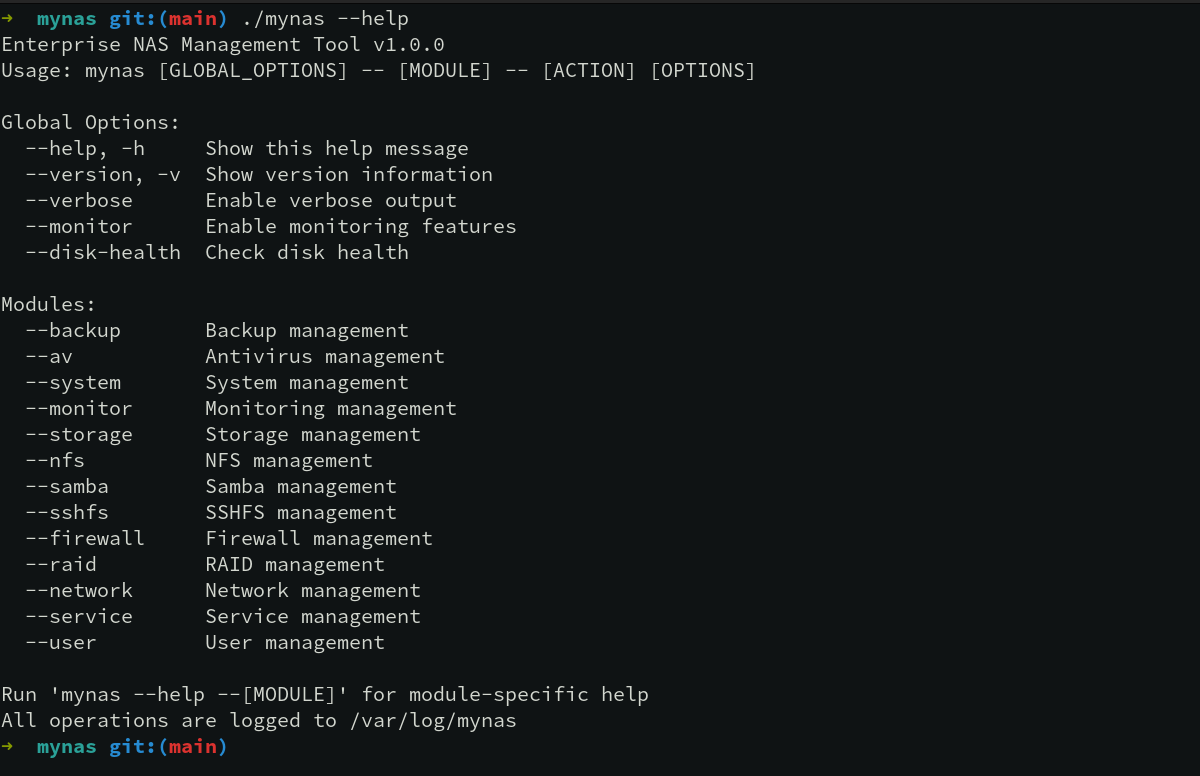The image size is (1200, 776).
Task: Select the --av antivirus module flag
Action: click(49, 357)
